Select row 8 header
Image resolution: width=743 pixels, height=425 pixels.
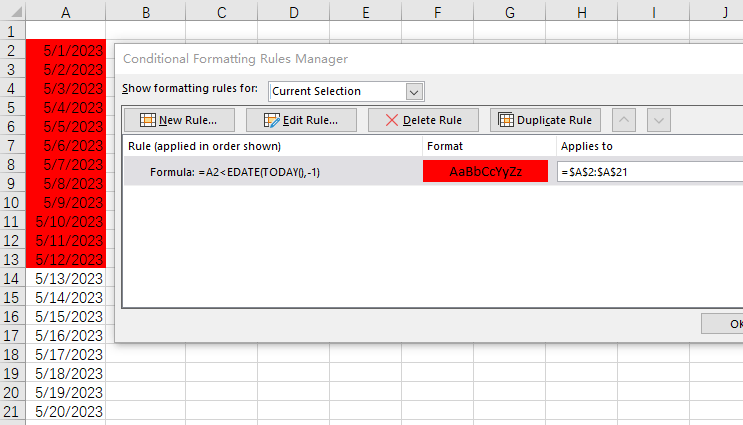(x=13, y=164)
